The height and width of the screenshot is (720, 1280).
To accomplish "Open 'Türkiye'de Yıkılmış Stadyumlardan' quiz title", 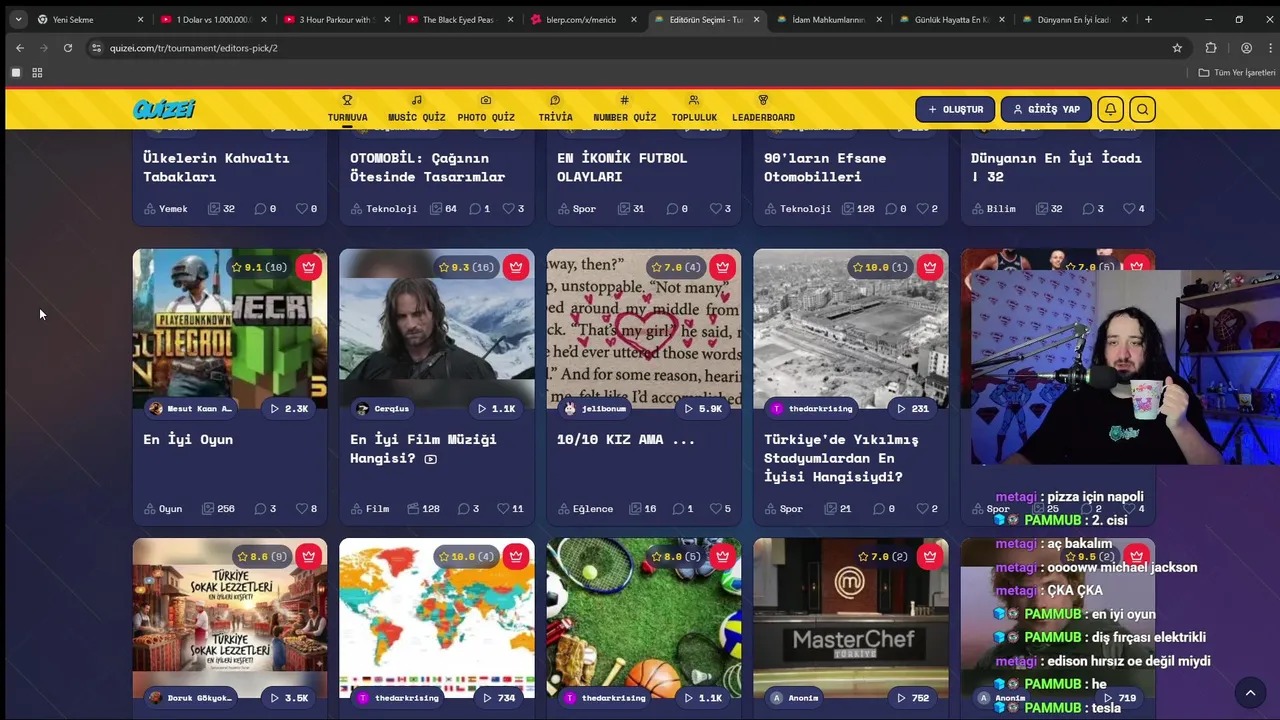I will (x=841, y=458).
